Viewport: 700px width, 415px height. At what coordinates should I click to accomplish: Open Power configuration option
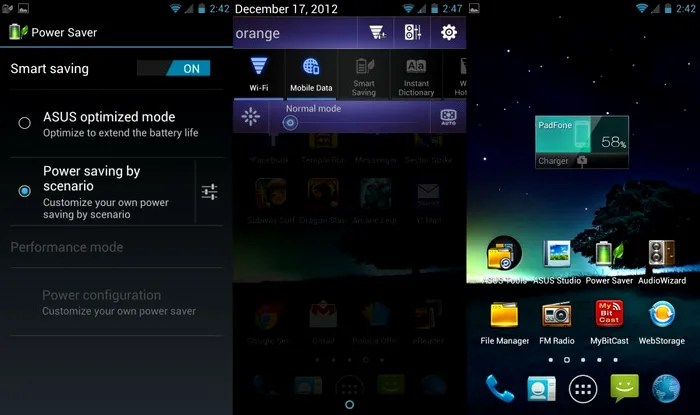[x=116, y=302]
